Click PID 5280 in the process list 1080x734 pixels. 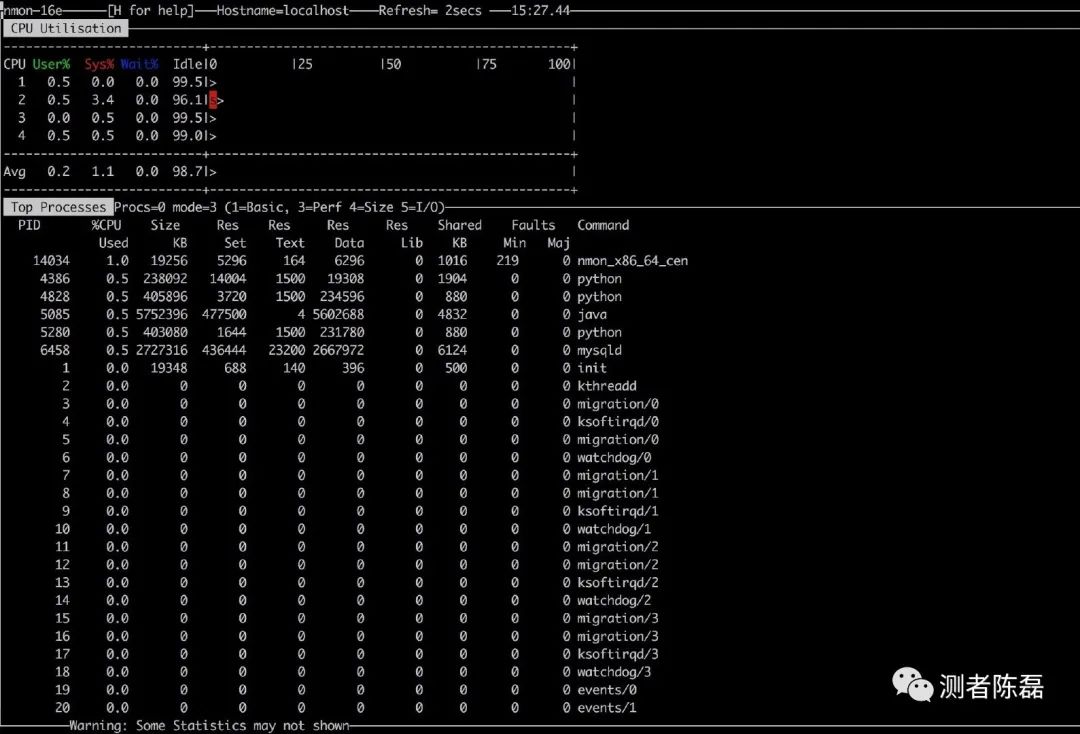[54, 333]
